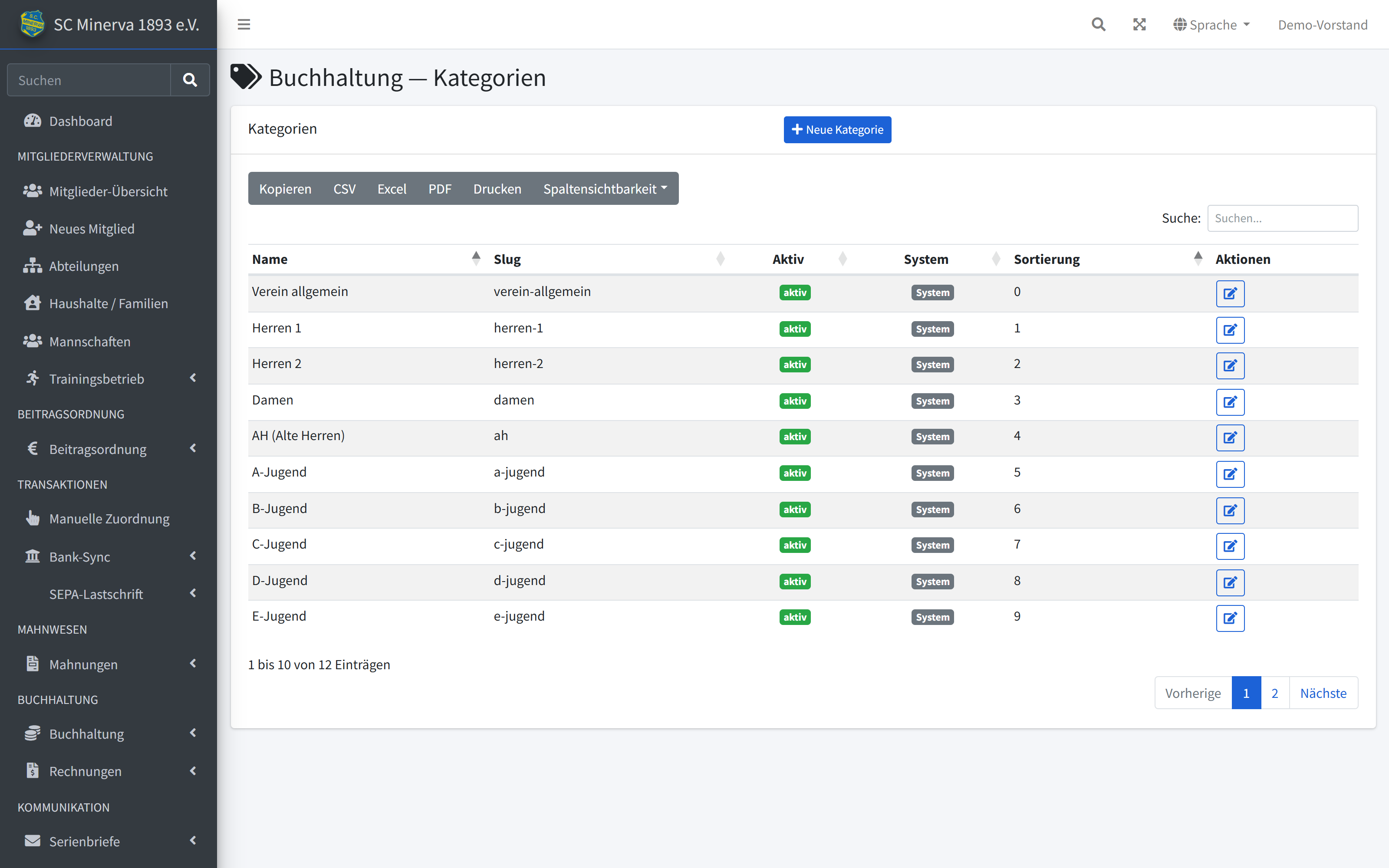Open the Spaltensichtbarkeit dropdown
This screenshot has height=868, width=1389.
tap(605, 188)
